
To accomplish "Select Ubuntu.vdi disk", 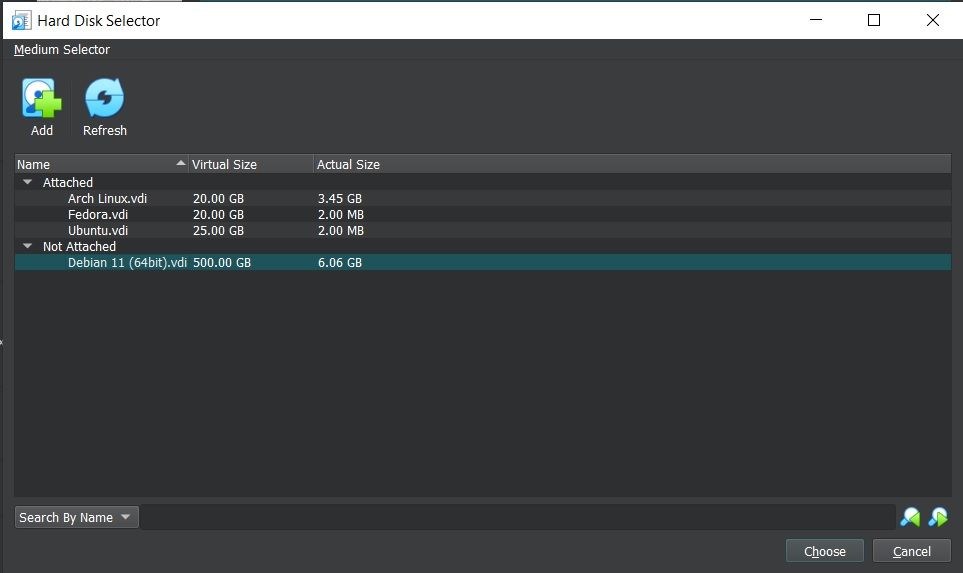I will click(98, 231).
